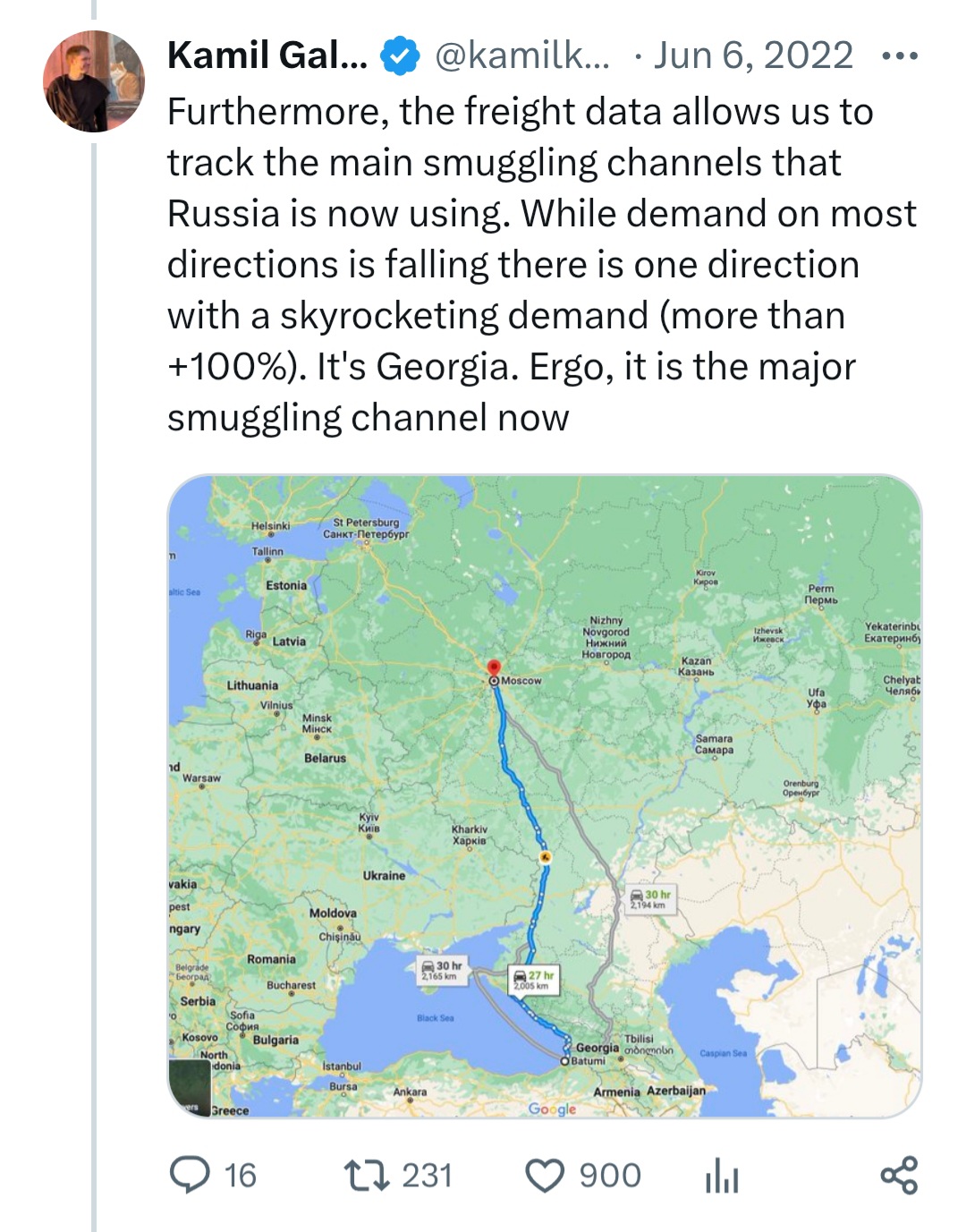Open the author's display name link
This screenshot has width=966, height=1232.
267,55
